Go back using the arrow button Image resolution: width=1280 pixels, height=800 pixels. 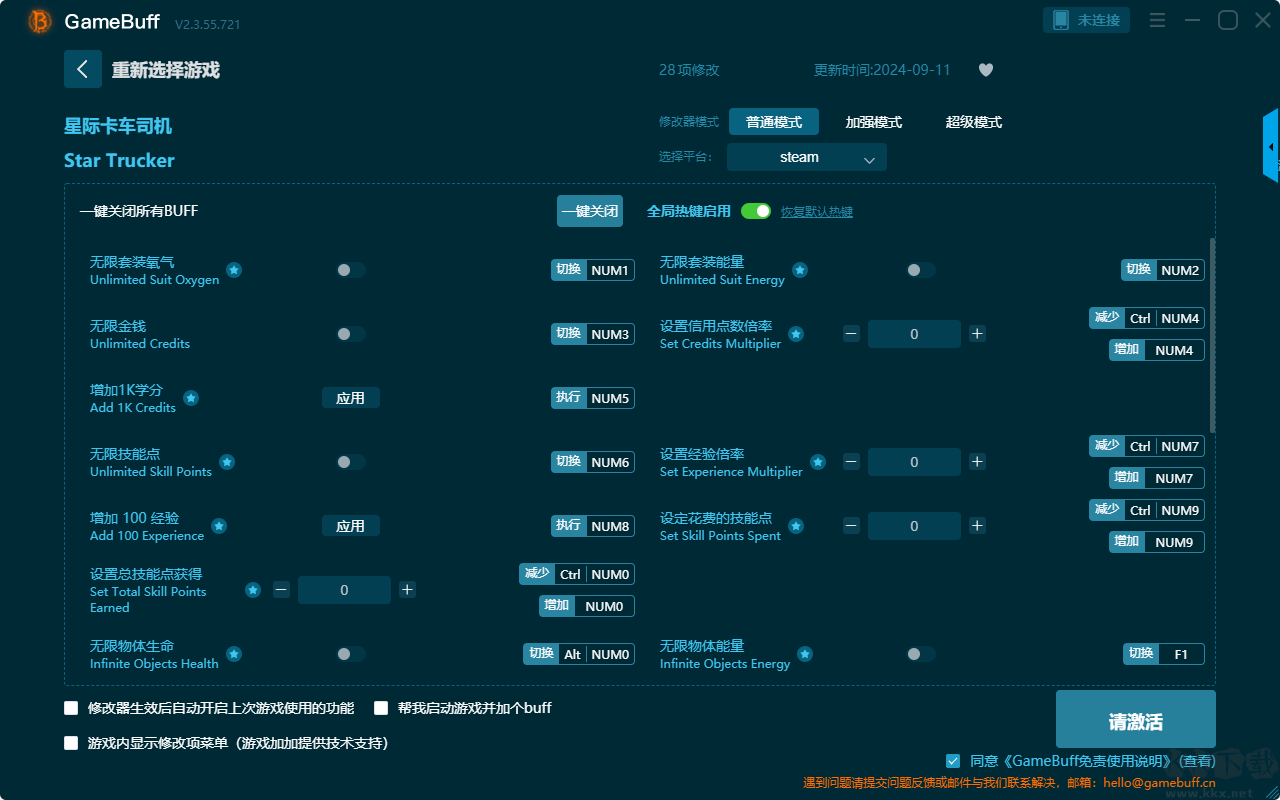pyautogui.click(x=83, y=69)
